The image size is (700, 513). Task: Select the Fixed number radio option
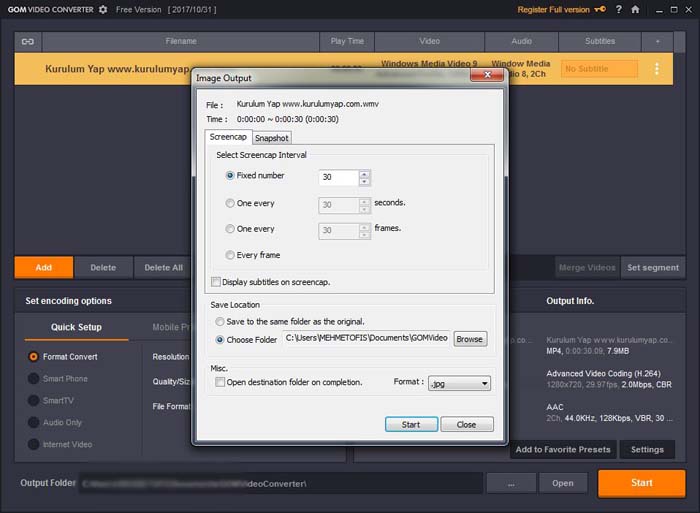230,175
